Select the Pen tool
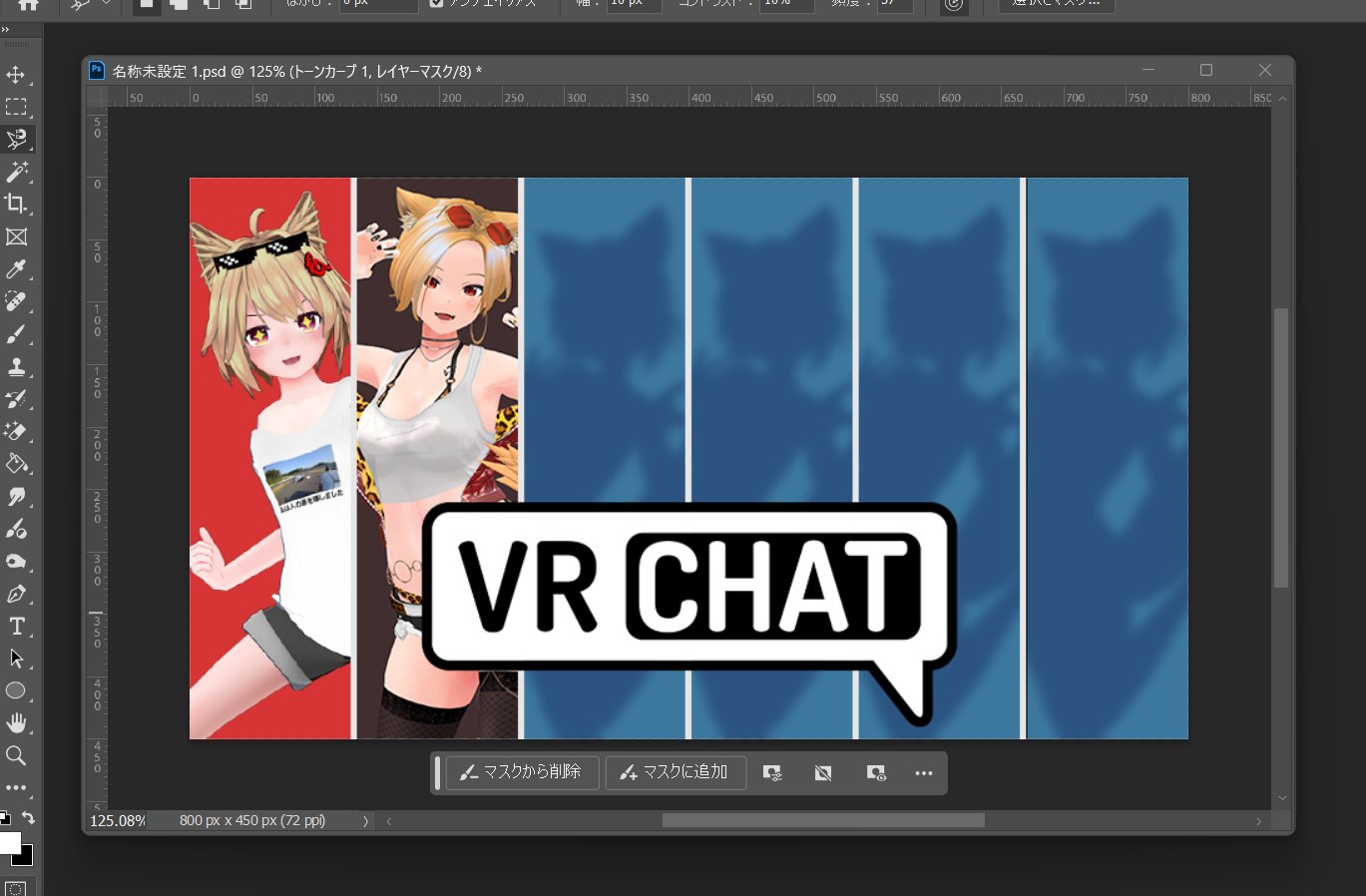The image size is (1366, 896). 16,594
